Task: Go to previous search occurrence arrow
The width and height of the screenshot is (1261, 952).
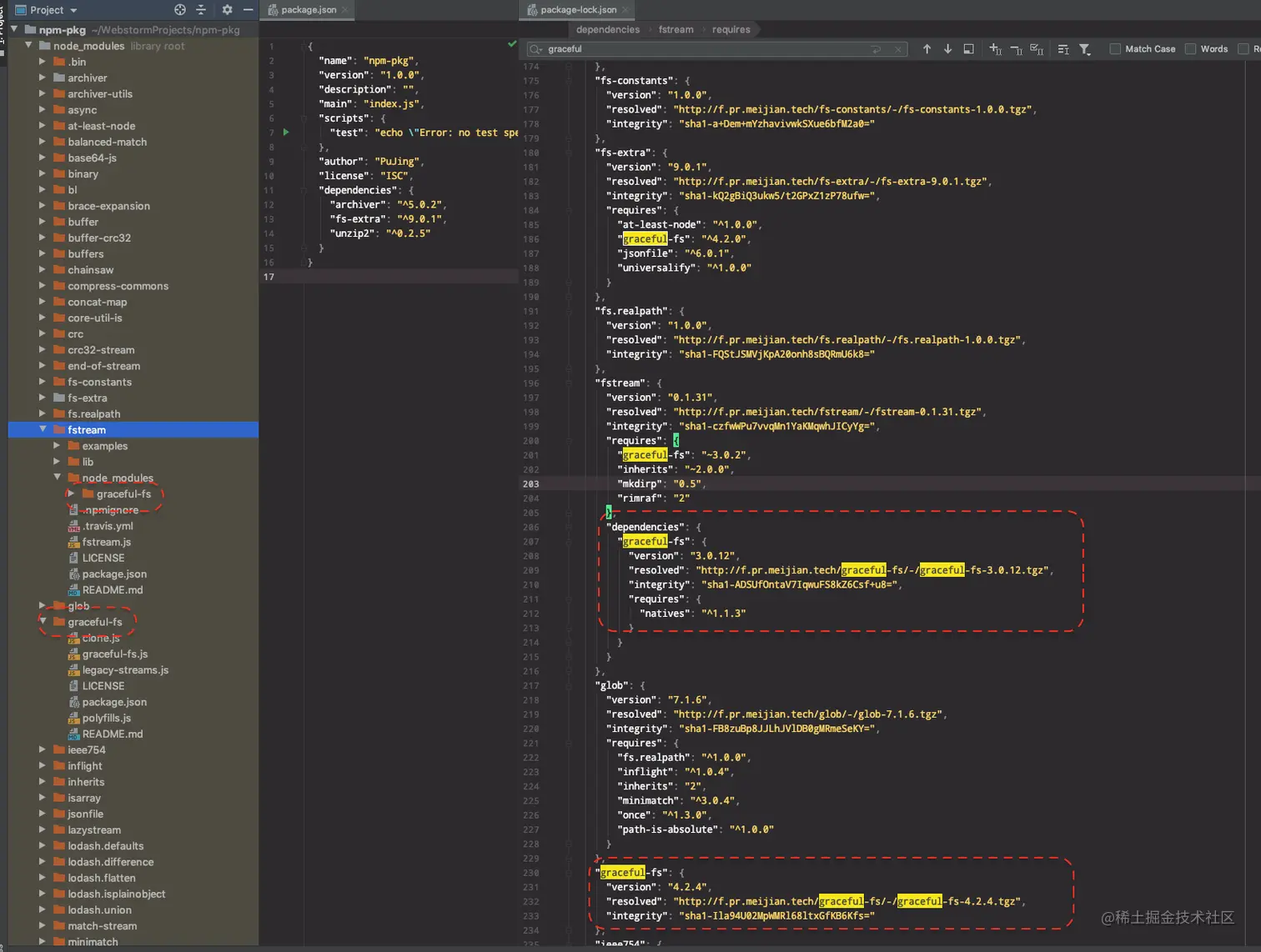Action: coord(927,49)
